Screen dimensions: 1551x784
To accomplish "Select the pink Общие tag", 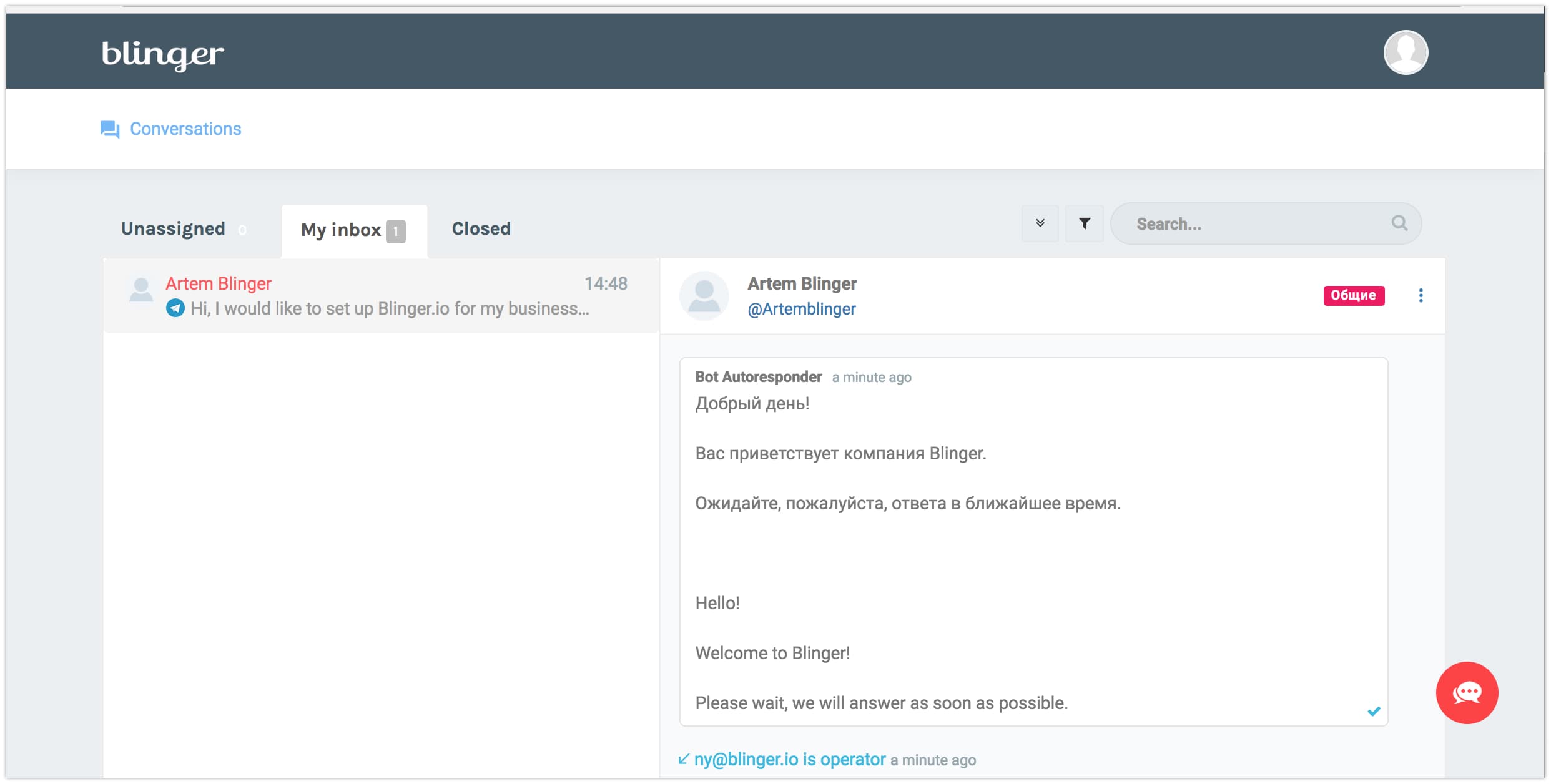I will pos(1354,295).
